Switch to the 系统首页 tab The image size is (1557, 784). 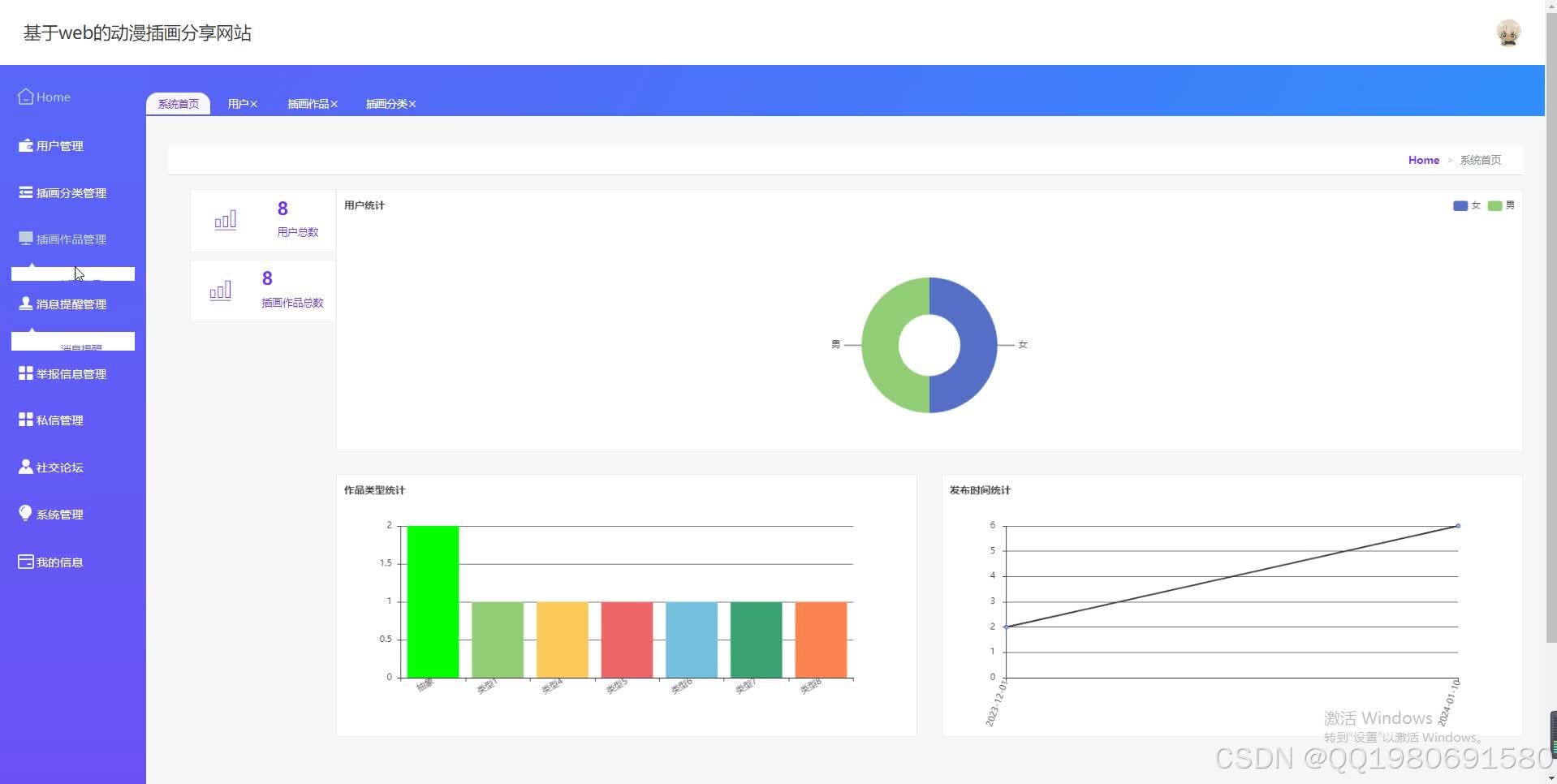pos(178,104)
